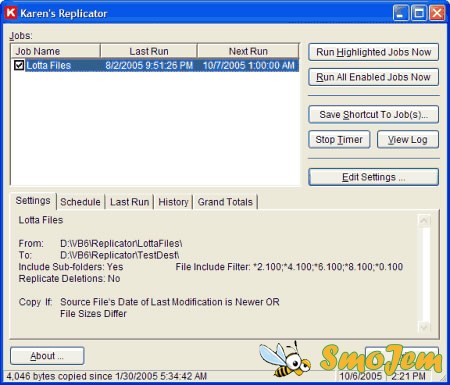This screenshot has height=385, width=450.
Task: Open the View Log button
Action: click(408, 140)
